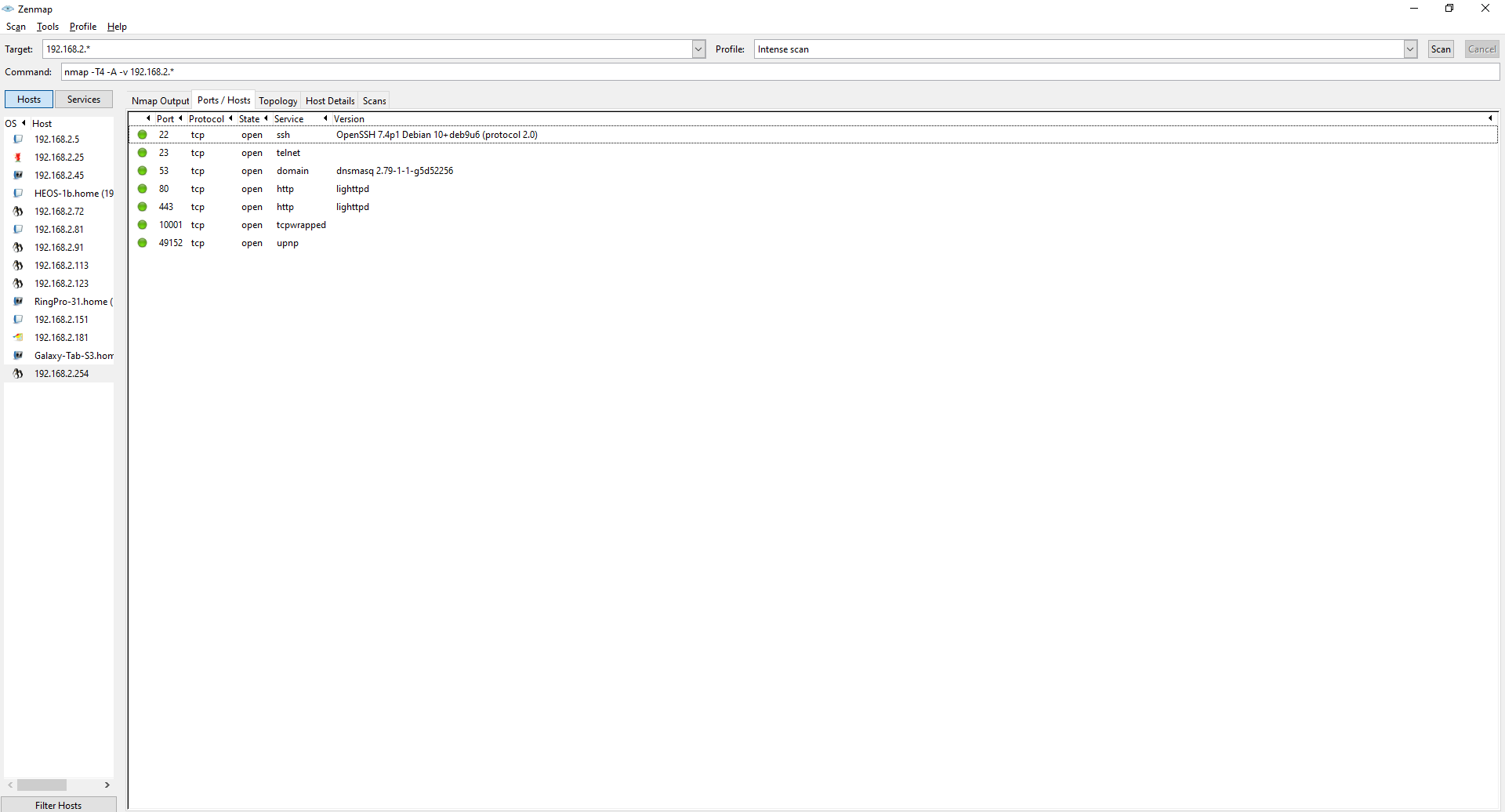Click the green status dot for port 49152
The image size is (1505, 812).
coord(143,243)
